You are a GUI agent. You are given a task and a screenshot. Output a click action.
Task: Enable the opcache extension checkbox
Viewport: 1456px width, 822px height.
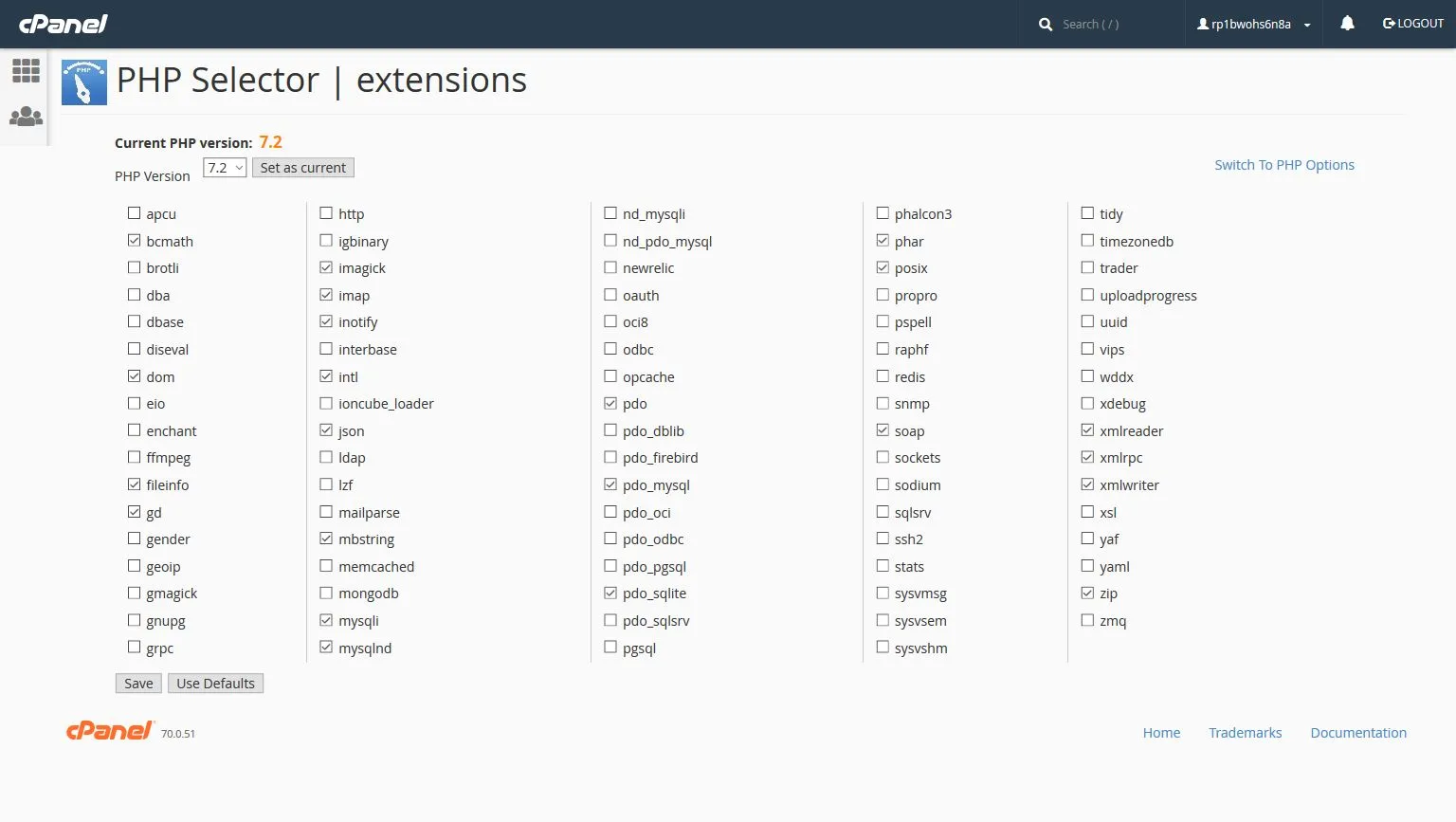610,376
